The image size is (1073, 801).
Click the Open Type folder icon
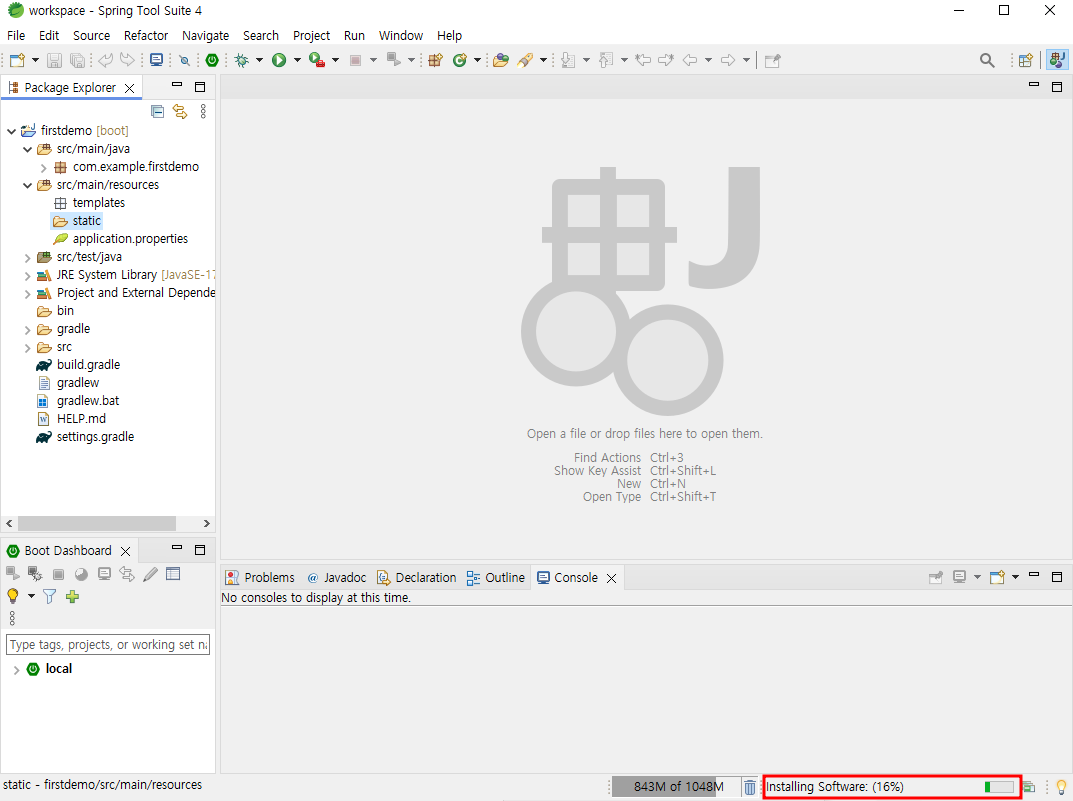click(x=501, y=60)
